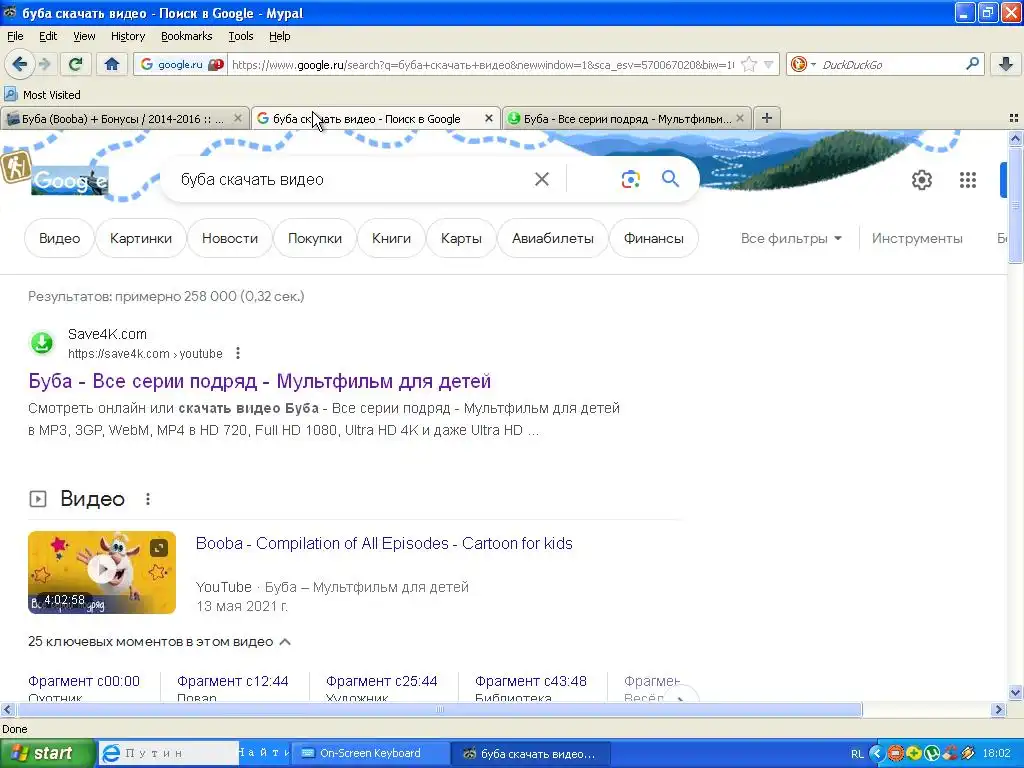Open Booba - Compilation of All Episodes link
Viewport: 1024px width, 768px height.
point(384,543)
